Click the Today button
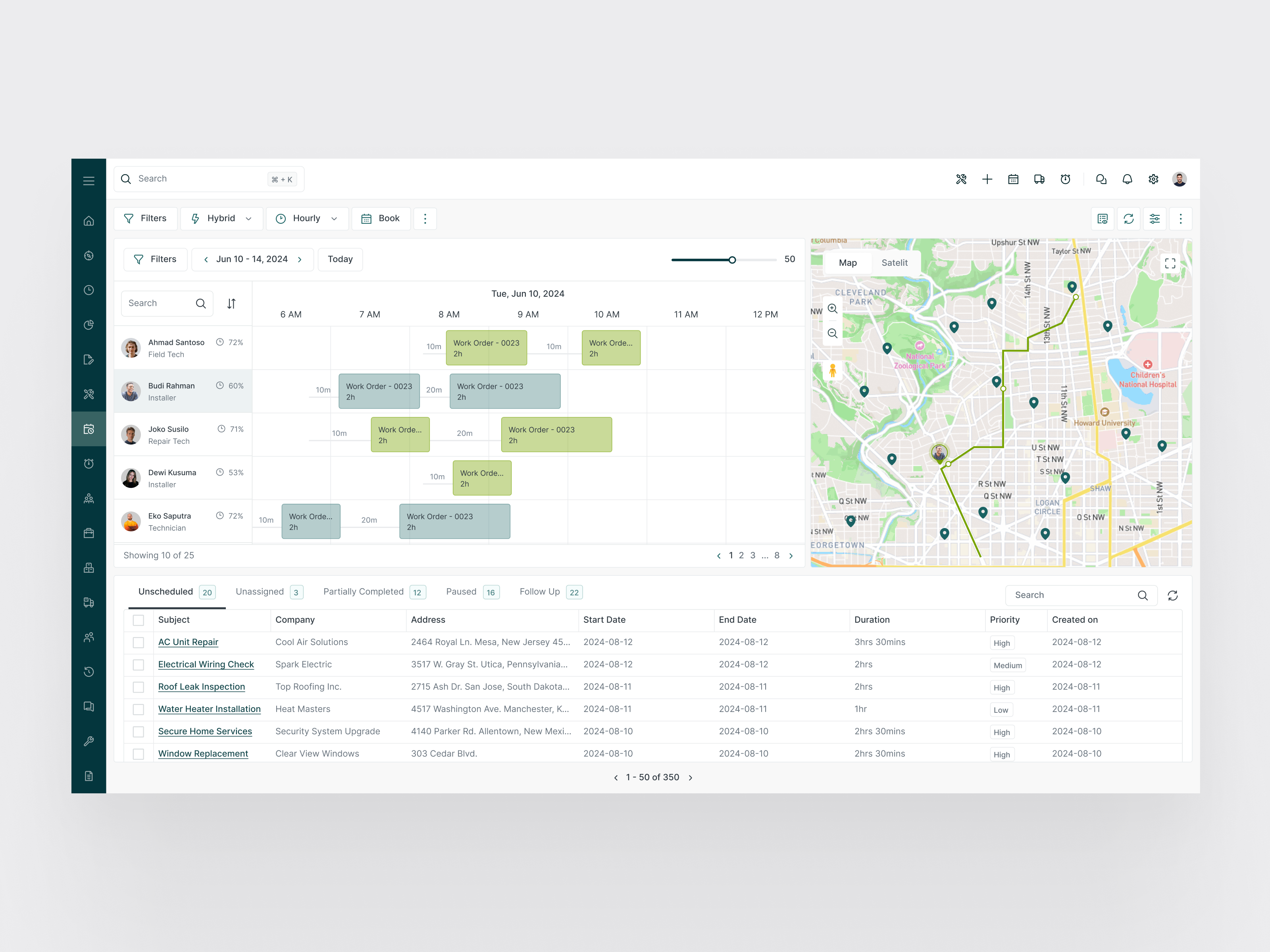This screenshot has width=1270, height=952. pyautogui.click(x=340, y=259)
